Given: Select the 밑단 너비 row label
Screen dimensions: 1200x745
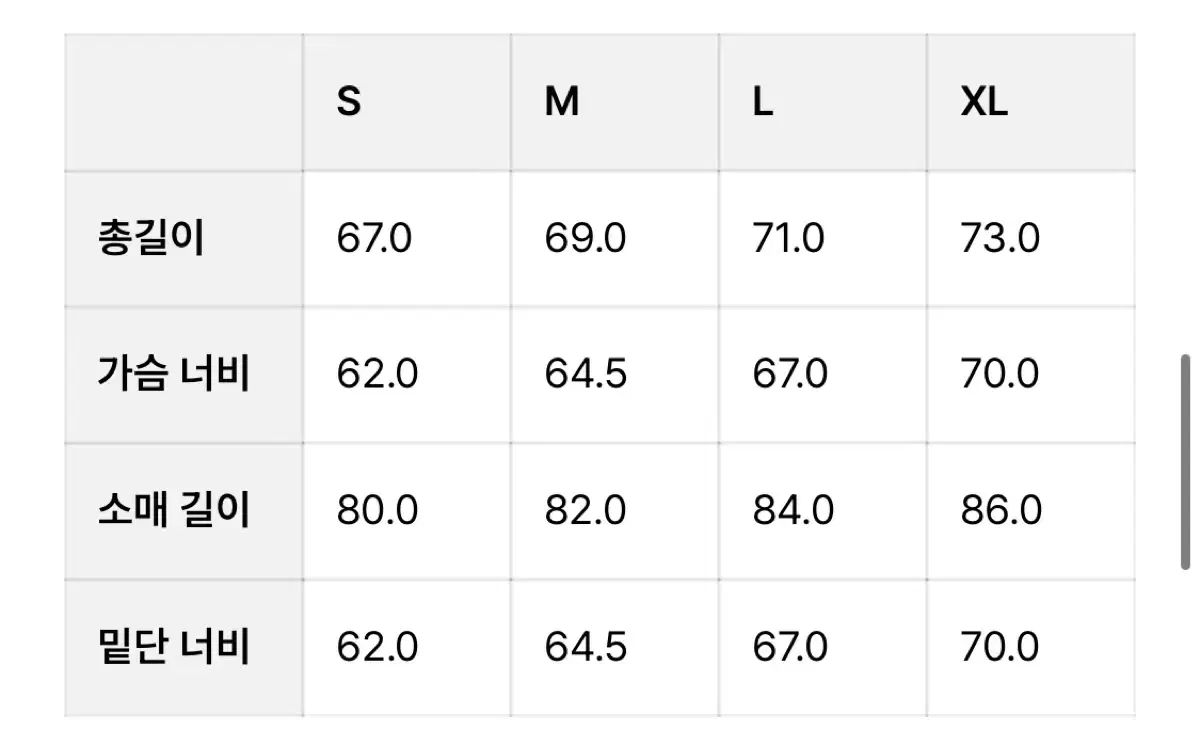Looking at the screenshot, I should pos(174,647).
